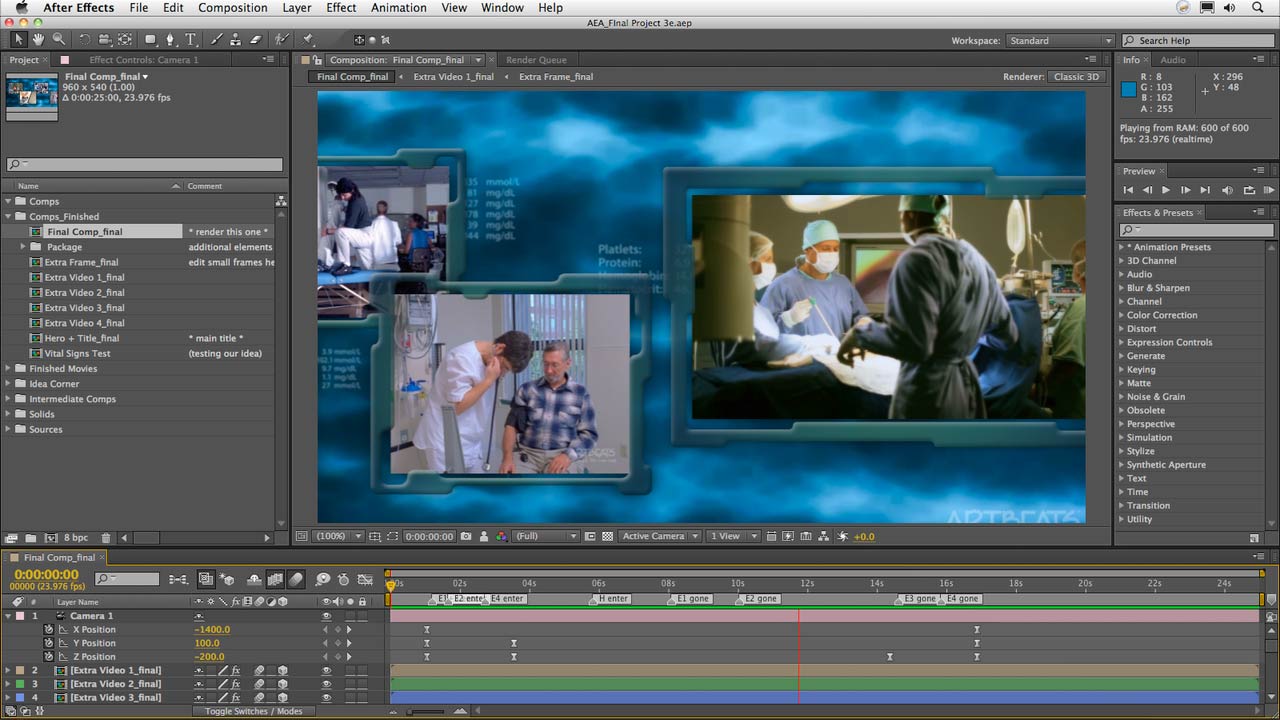Hide the Camera 1 layer eye
The height and width of the screenshot is (720, 1280).
[x=326, y=616]
